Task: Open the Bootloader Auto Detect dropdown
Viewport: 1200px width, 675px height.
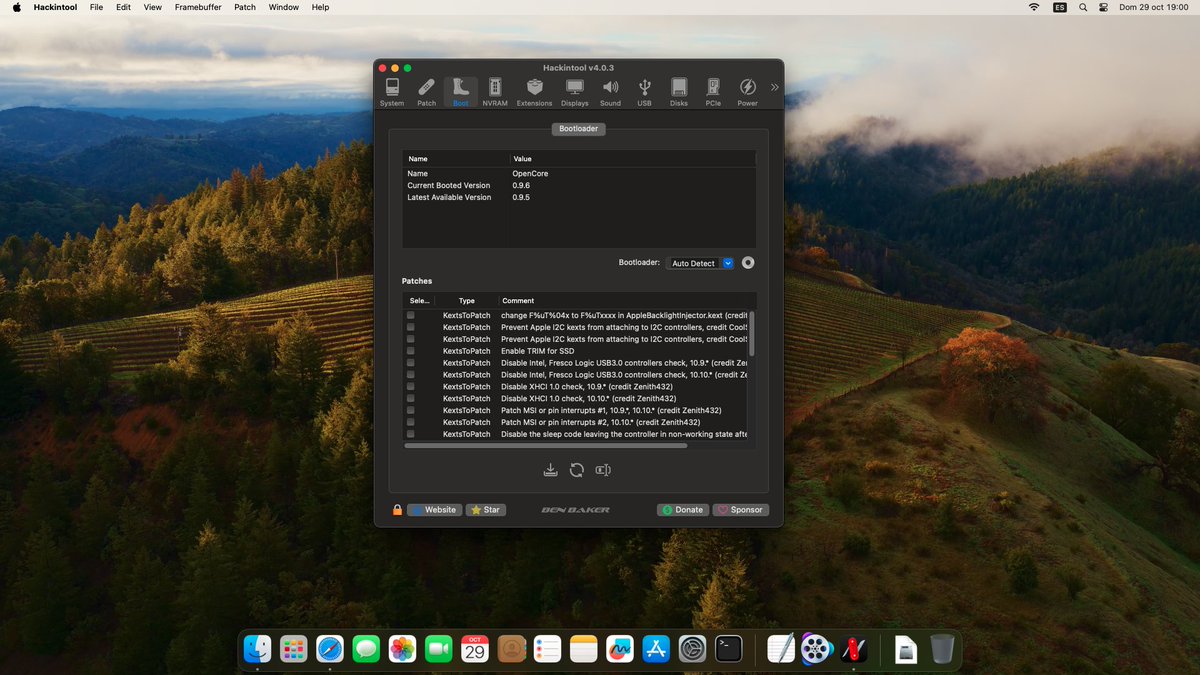Action: (x=700, y=263)
